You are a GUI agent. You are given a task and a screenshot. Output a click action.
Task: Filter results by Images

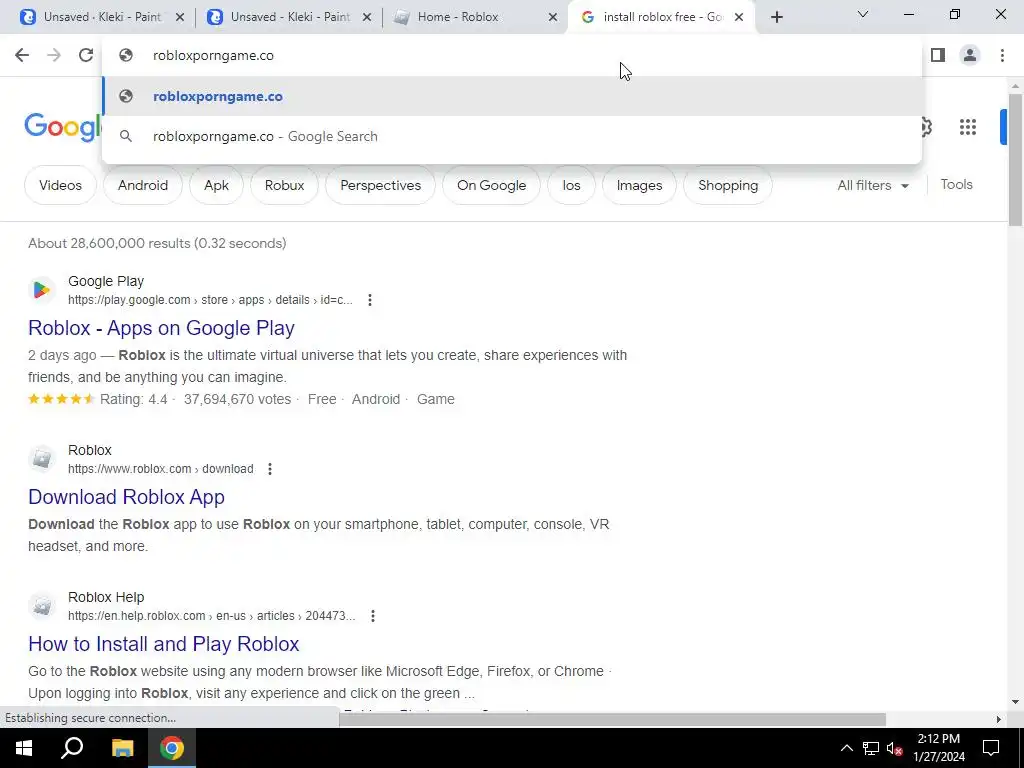tap(639, 185)
